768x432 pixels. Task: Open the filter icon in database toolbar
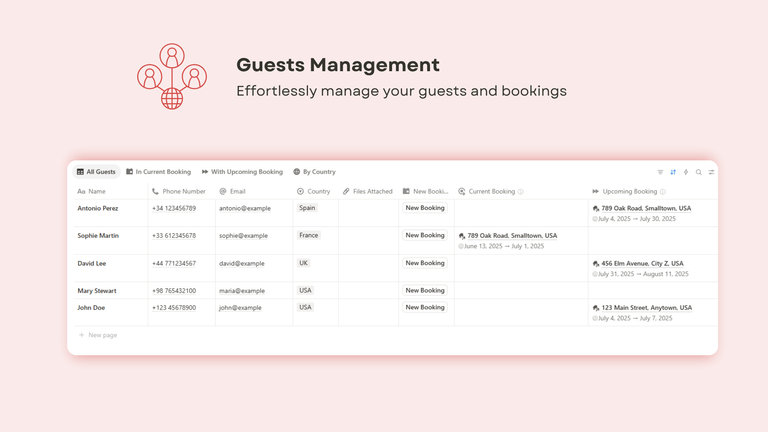tap(660, 172)
